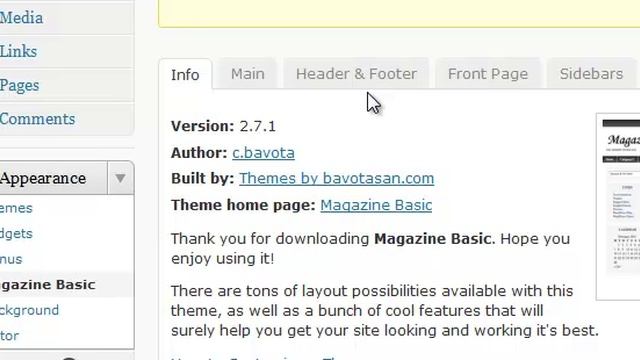Viewport: 640px width, 360px height.
Task: Open the Links menu in sidebar
Action: [18, 51]
